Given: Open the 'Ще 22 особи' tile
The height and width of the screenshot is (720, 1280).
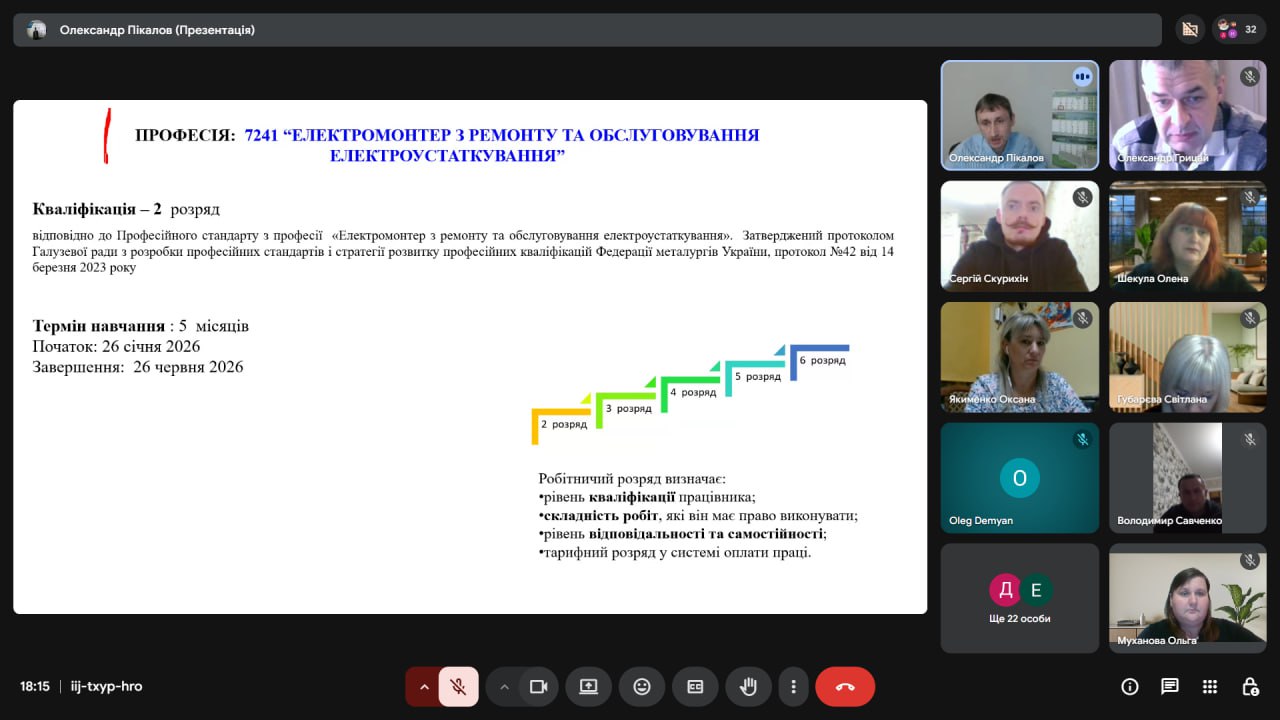Looking at the screenshot, I should [1019, 598].
